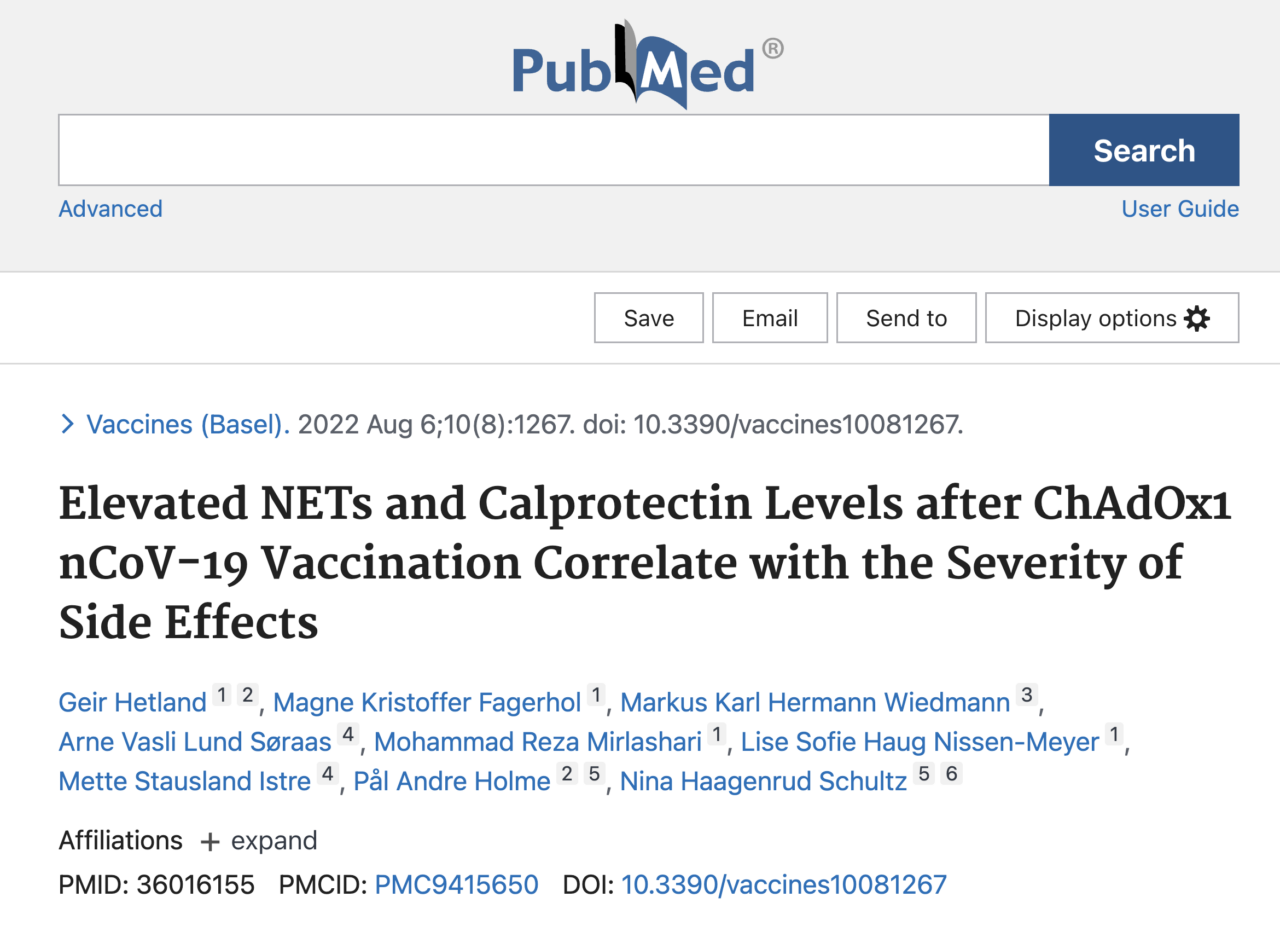Click the Save button
Viewport: 1280px width, 926px height.
point(648,318)
